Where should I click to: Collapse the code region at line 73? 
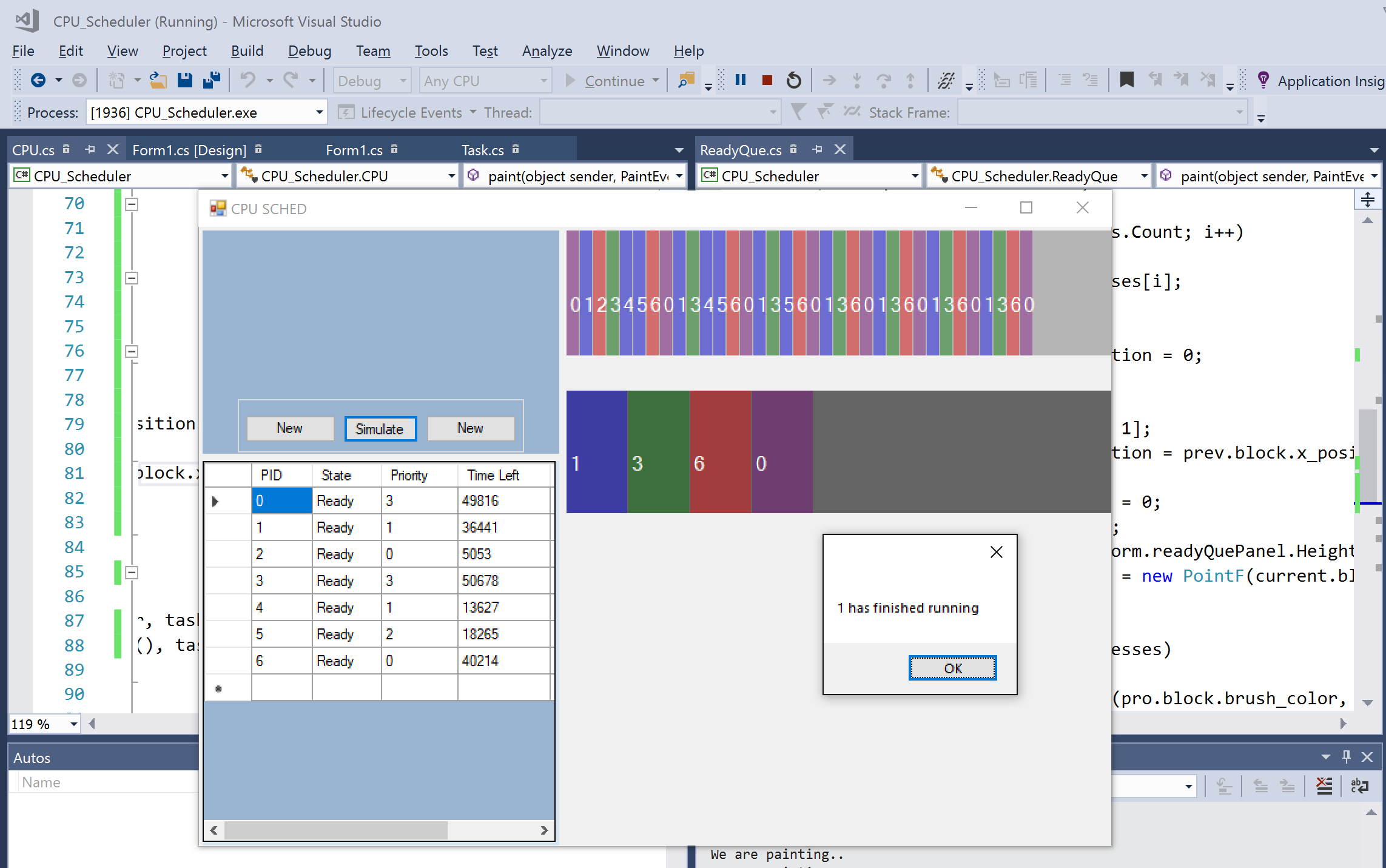131,278
